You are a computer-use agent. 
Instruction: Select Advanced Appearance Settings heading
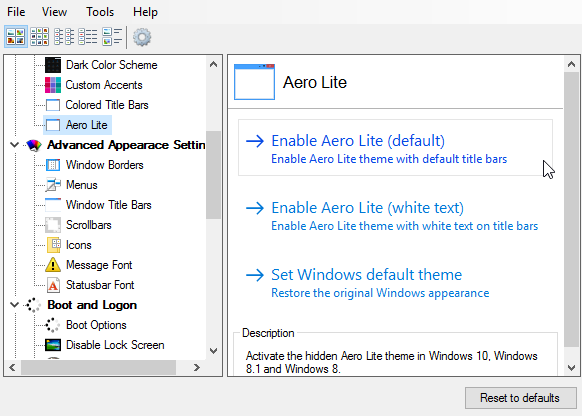[126, 145]
